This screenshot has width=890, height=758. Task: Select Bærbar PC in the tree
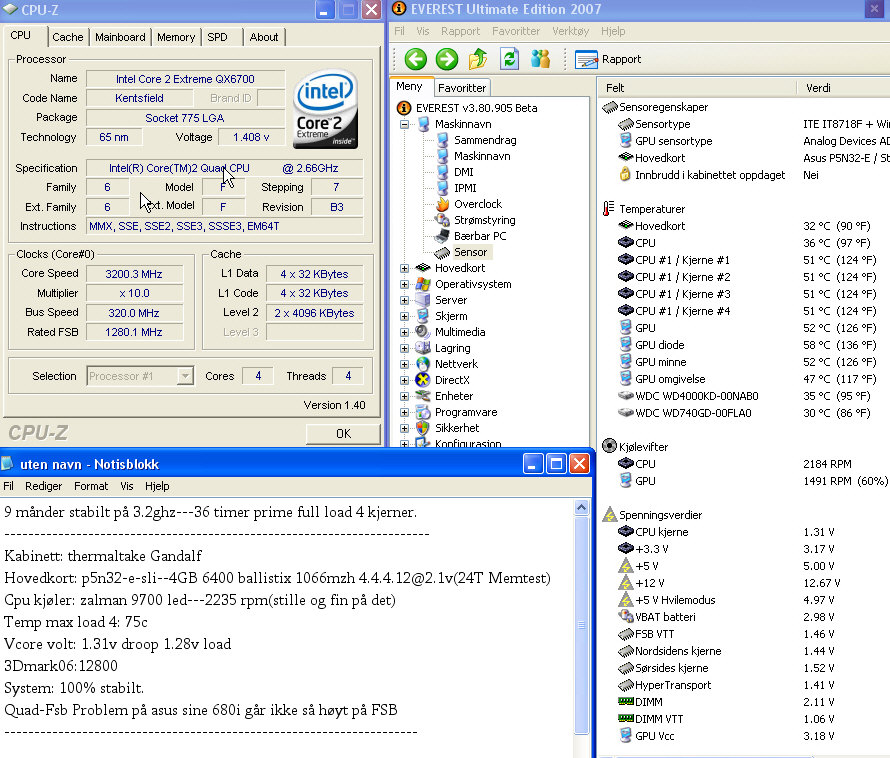coord(480,236)
